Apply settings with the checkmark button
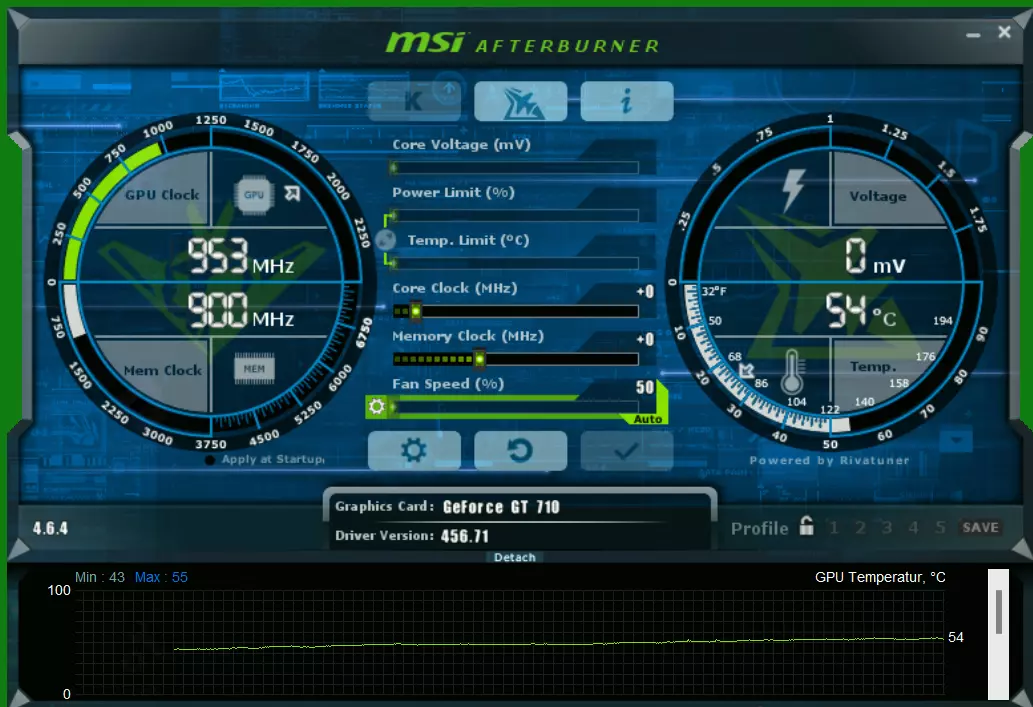The width and height of the screenshot is (1033, 707). 627,451
